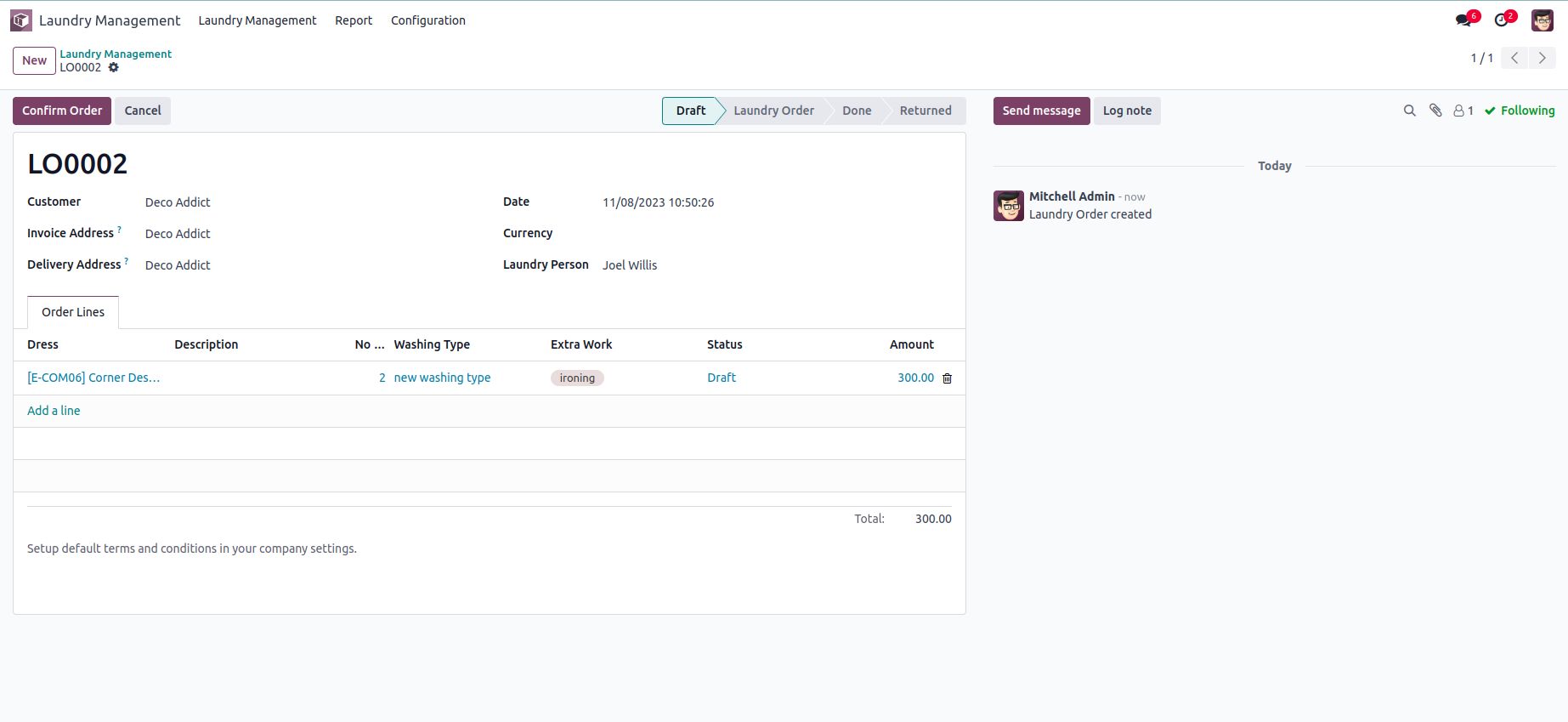This screenshot has width=1568, height=722.
Task: Click the [E-COM06] Corner Desk dress cell
Action: [93, 378]
